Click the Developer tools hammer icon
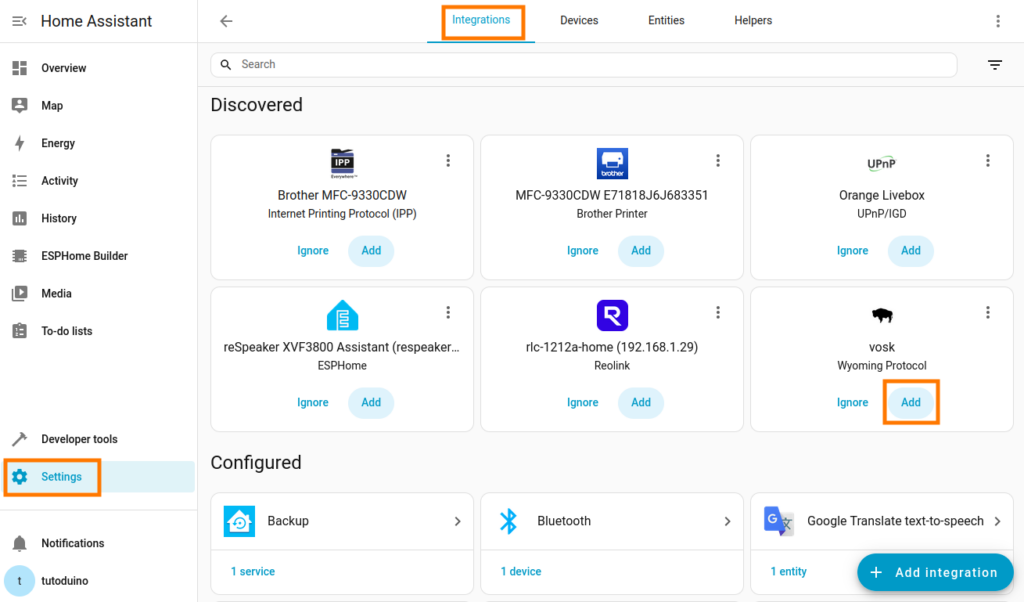Viewport: 1024px width, 602px height. point(19,439)
